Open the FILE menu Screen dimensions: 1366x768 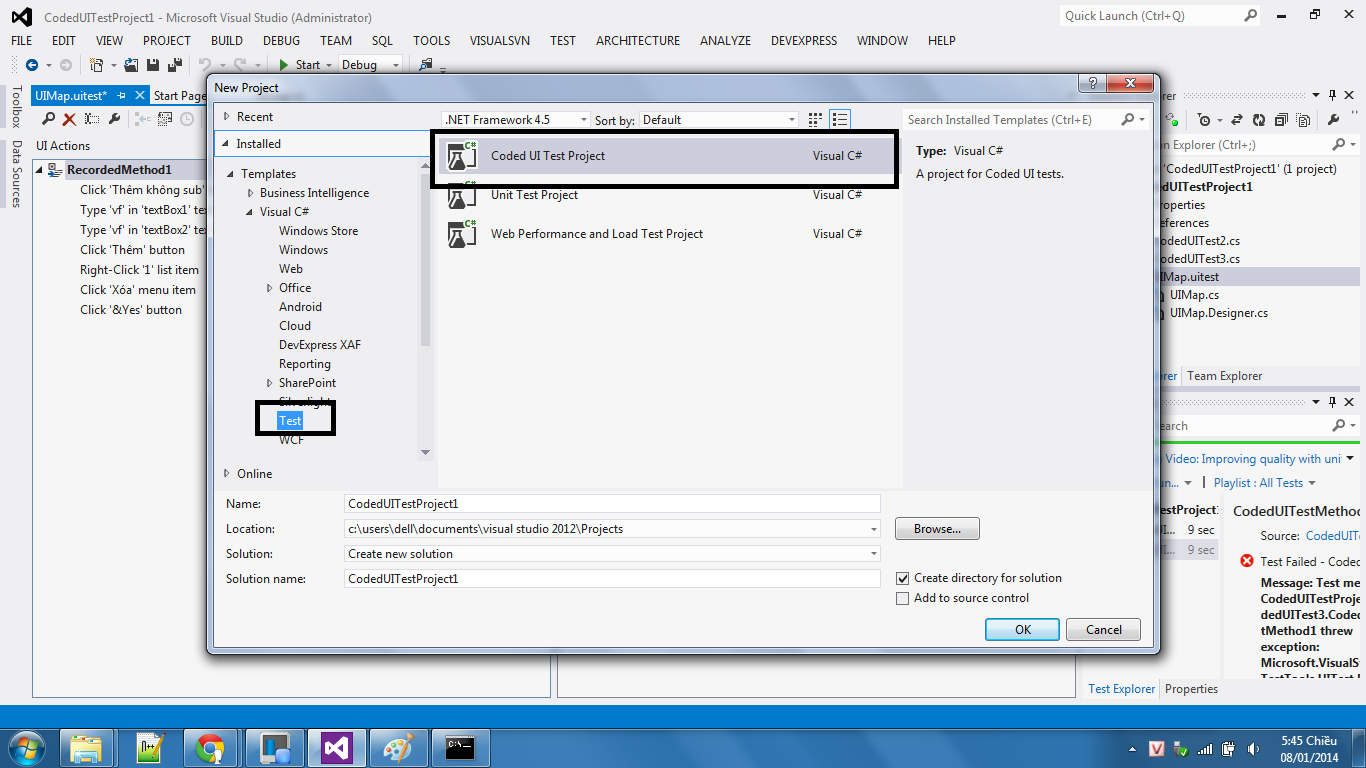(x=21, y=40)
